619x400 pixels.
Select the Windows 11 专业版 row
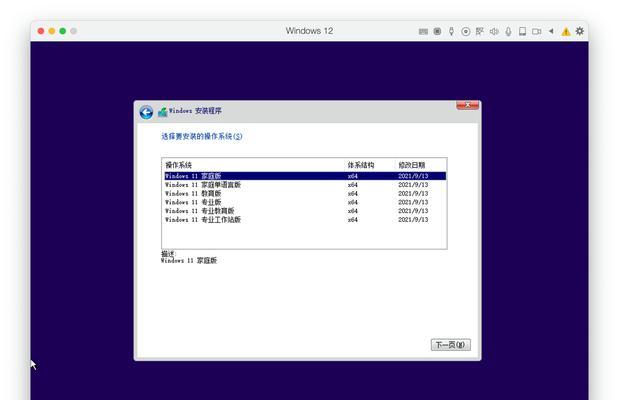coord(305,202)
